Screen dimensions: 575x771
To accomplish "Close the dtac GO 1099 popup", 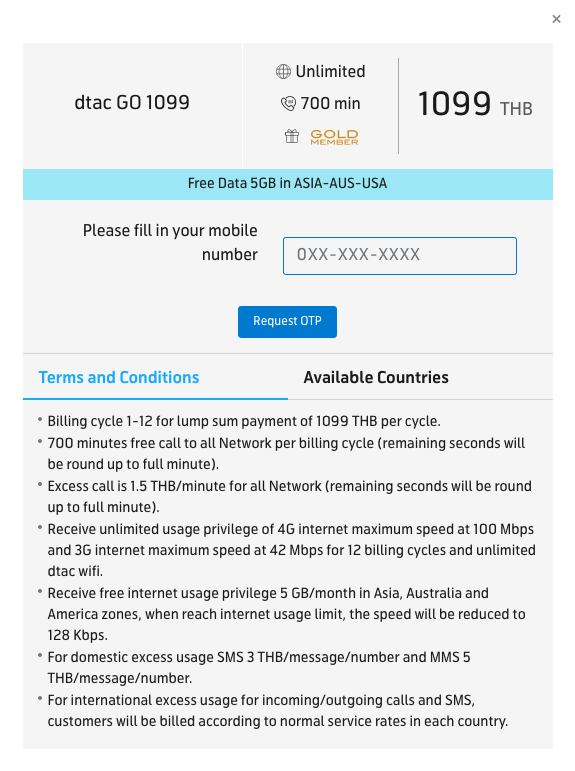I will pos(556,19).
